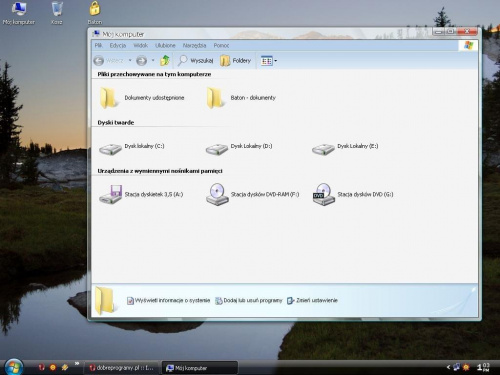The width and height of the screenshot is (500, 375).
Task: Open the Edycja menu
Action: [x=118, y=45]
